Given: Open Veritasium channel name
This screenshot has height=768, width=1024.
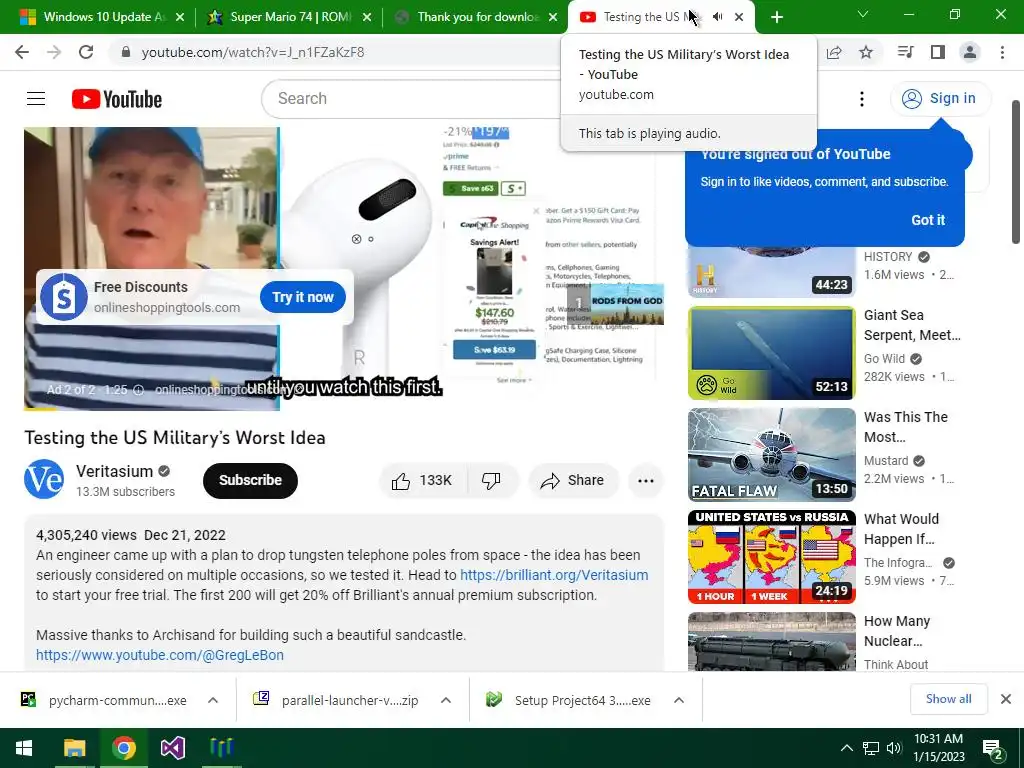Looking at the screenshot, I should [114, 472].
